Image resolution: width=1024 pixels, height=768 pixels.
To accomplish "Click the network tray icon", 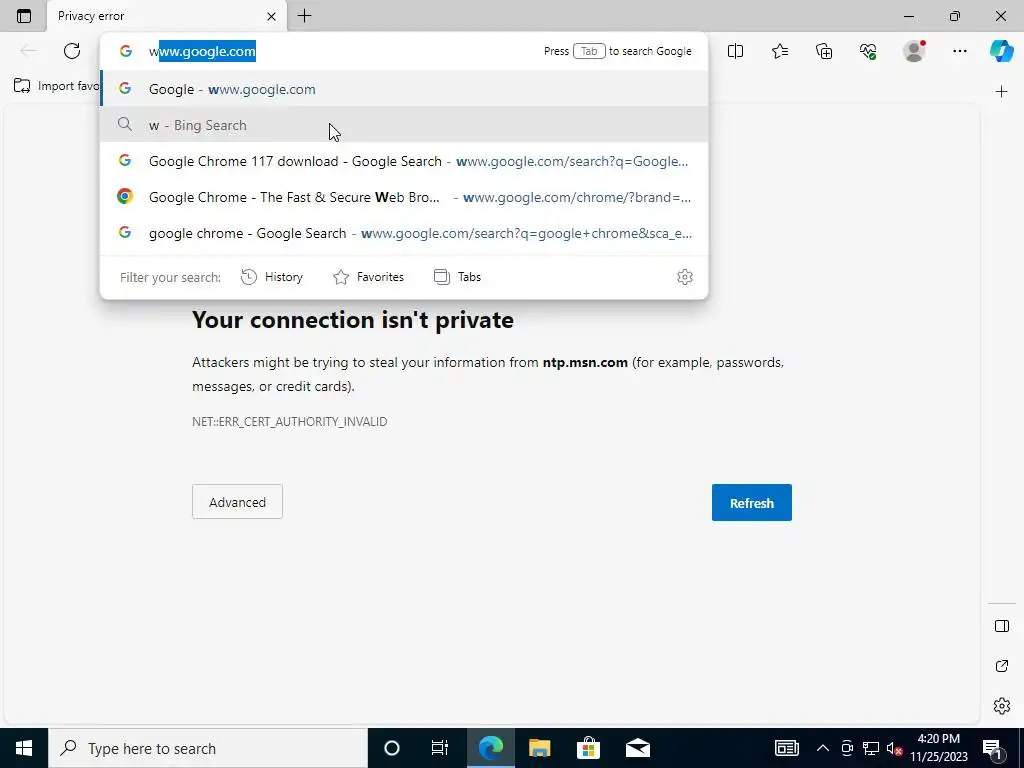I will 871,748.
